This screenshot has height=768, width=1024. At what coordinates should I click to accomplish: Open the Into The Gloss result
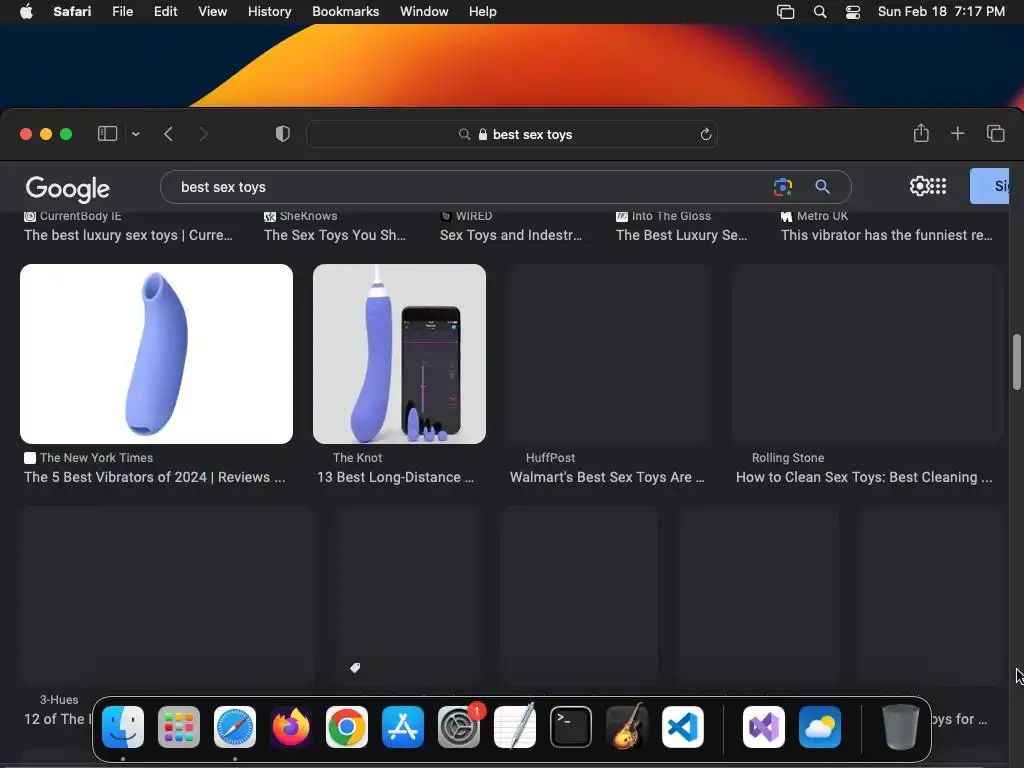pos(681,235)
